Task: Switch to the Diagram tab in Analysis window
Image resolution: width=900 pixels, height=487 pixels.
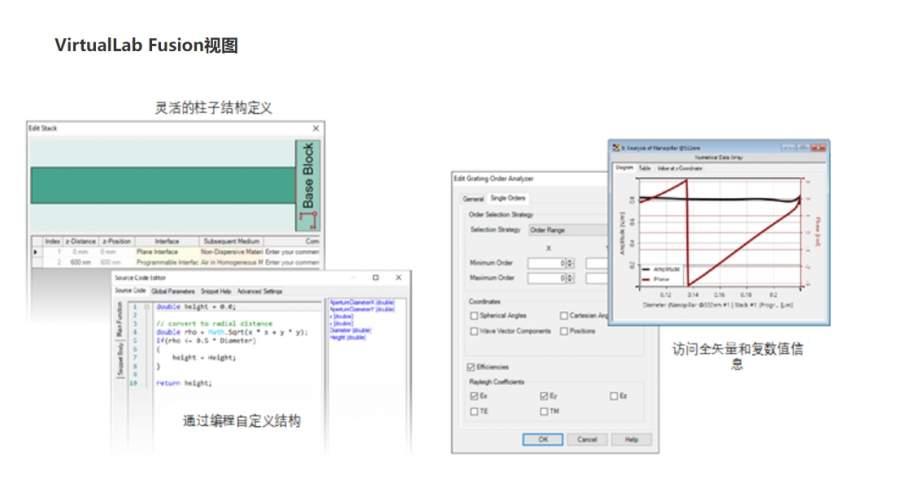Action: click(624, 168)
